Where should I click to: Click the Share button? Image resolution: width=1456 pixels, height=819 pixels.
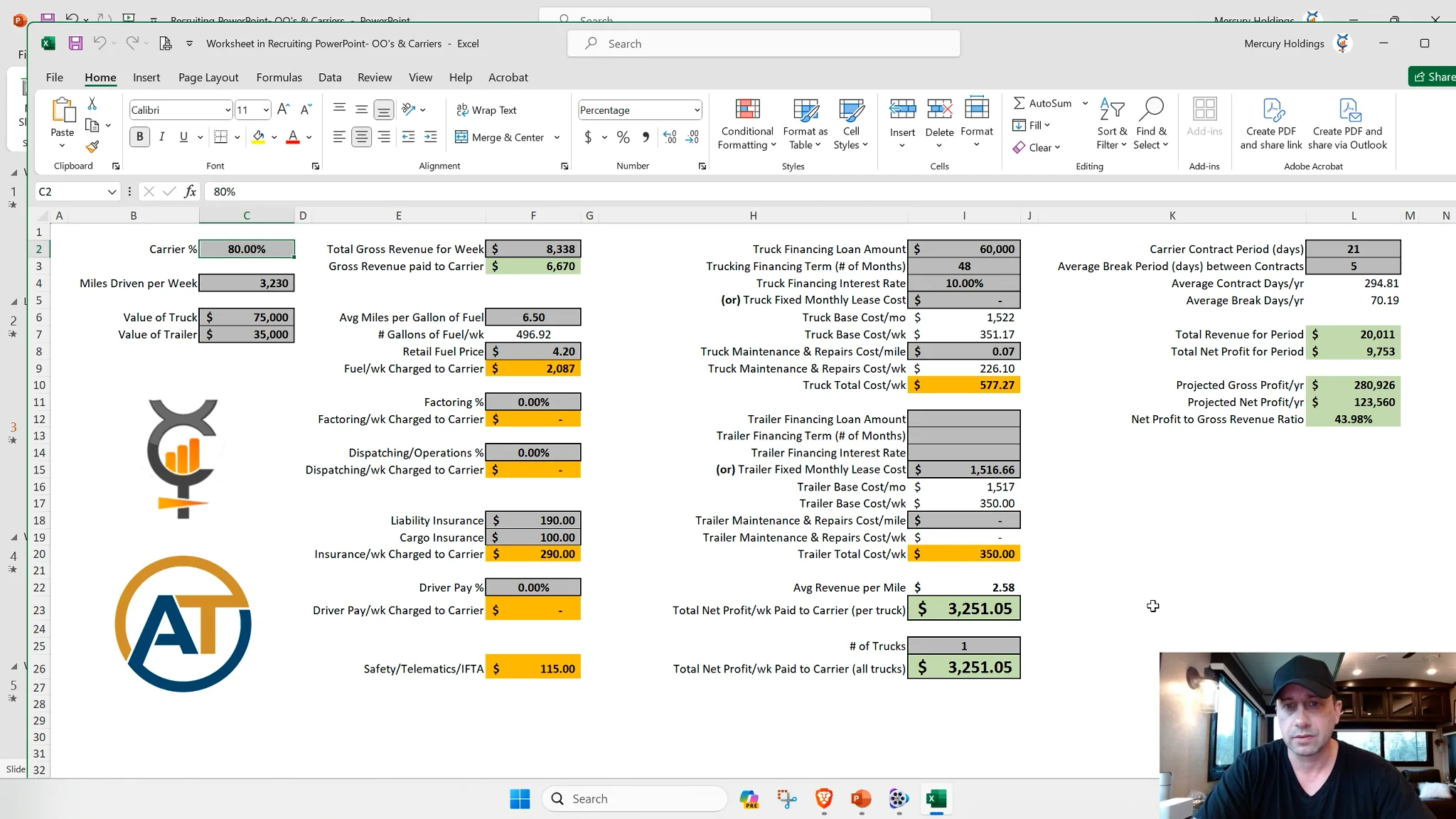[1433, 77]
